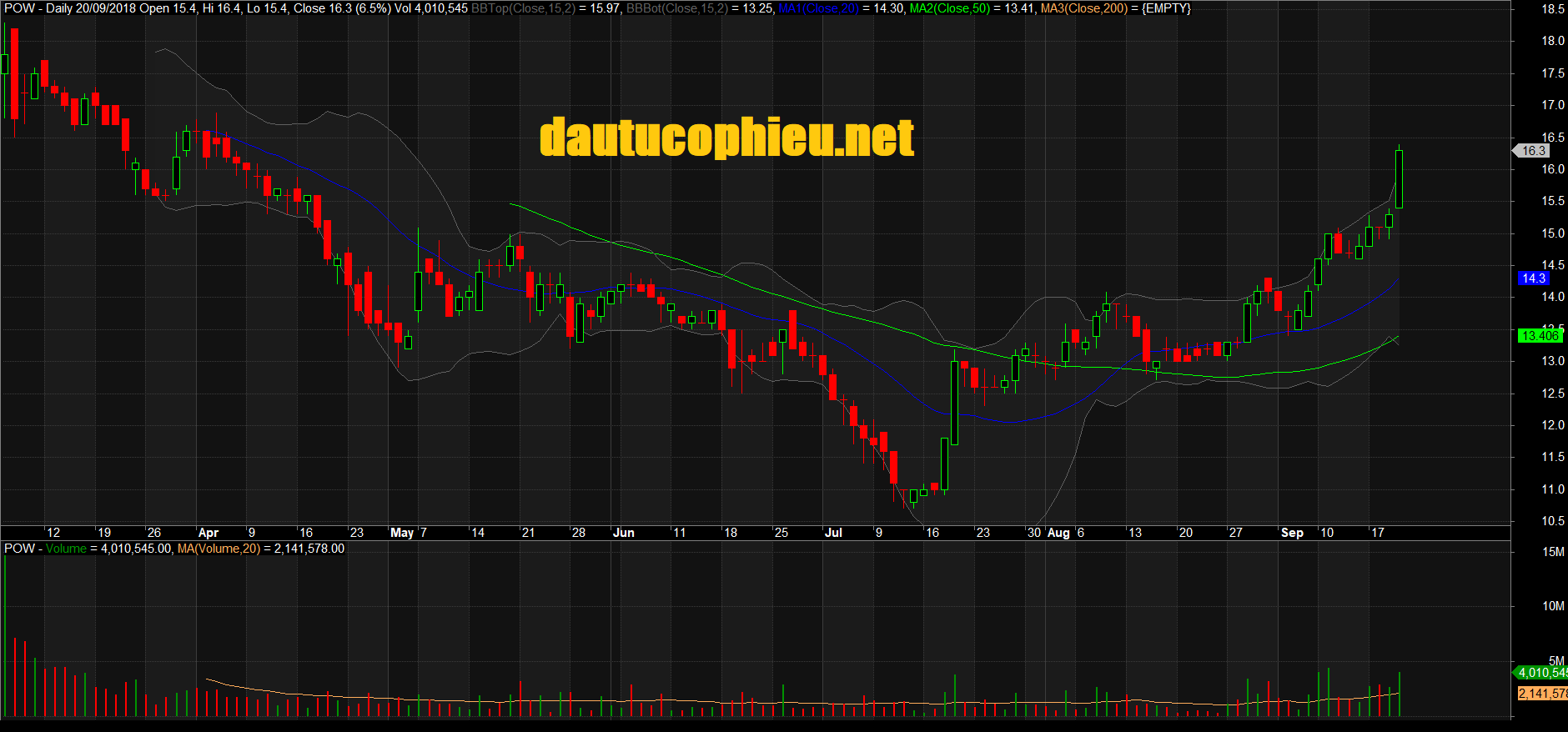Click the 15.5 price axis label
This screenshot has height=732, width=1568.
1553,201
